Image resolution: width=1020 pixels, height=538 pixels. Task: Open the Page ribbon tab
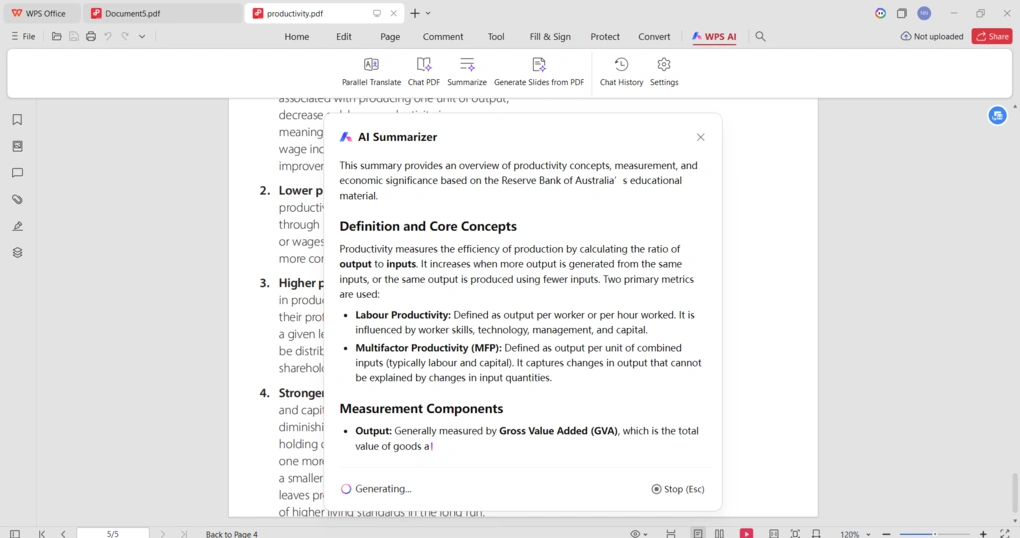(x=390, y=36)
